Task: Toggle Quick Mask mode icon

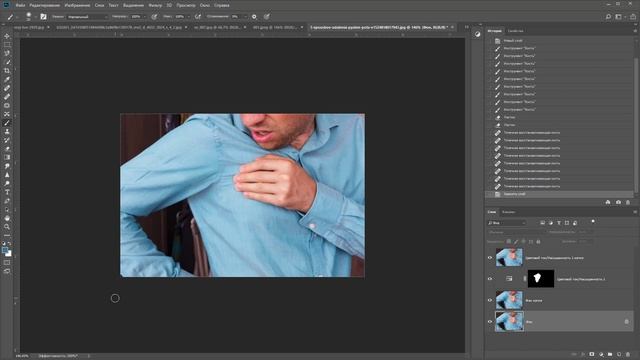Action: [x=7, y=262]
